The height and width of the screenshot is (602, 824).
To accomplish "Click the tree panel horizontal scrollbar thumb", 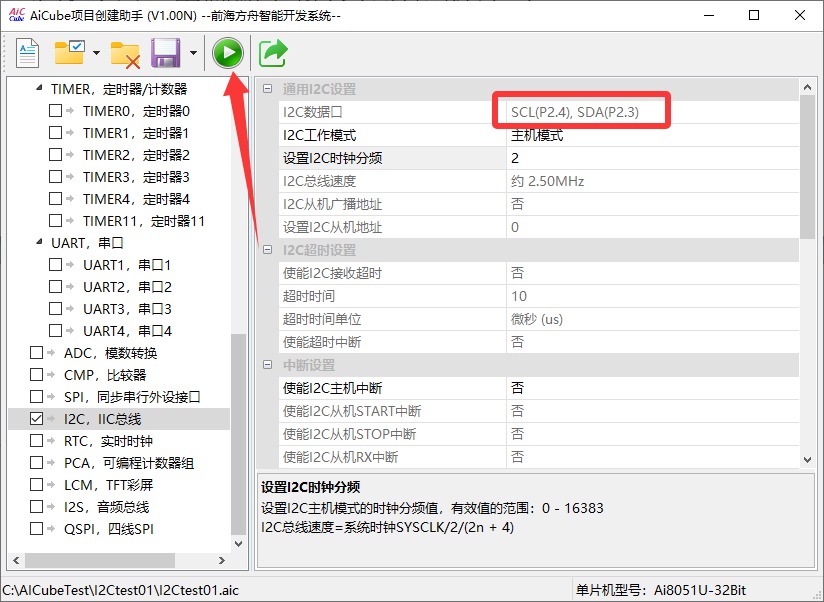I will point(100,560).
